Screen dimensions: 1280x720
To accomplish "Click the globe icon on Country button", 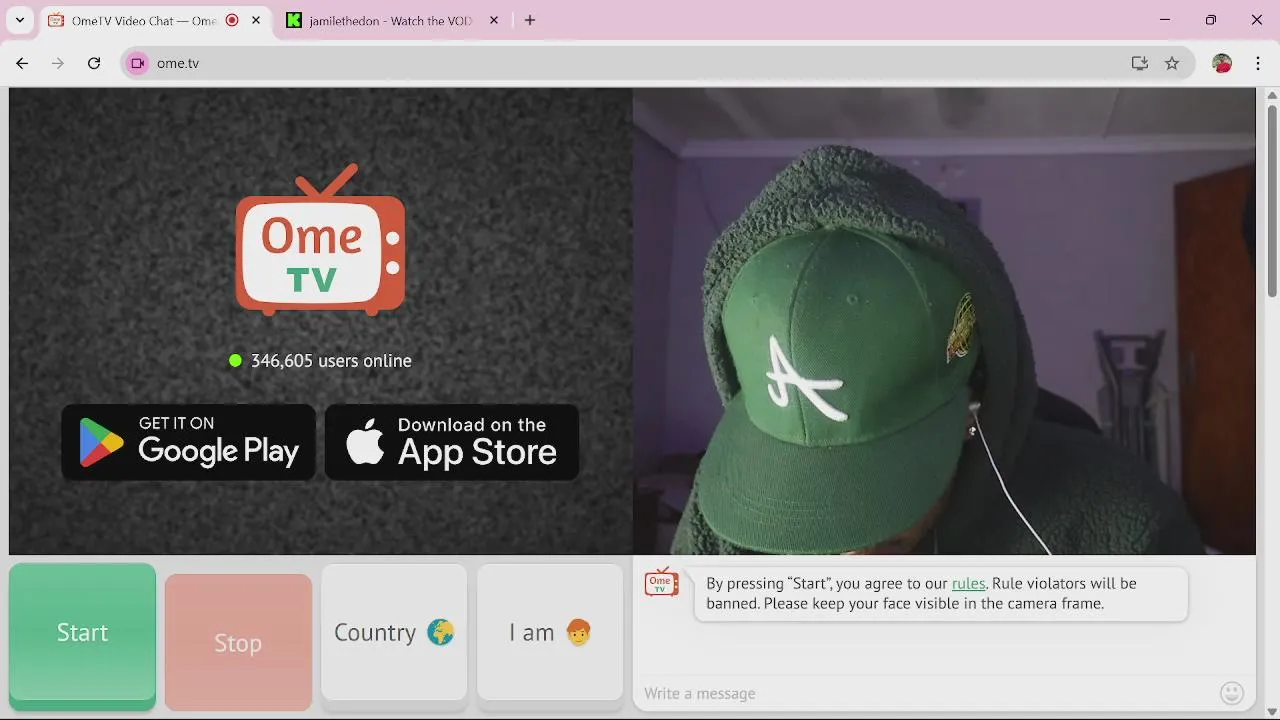I will click(x=440, y=632).
